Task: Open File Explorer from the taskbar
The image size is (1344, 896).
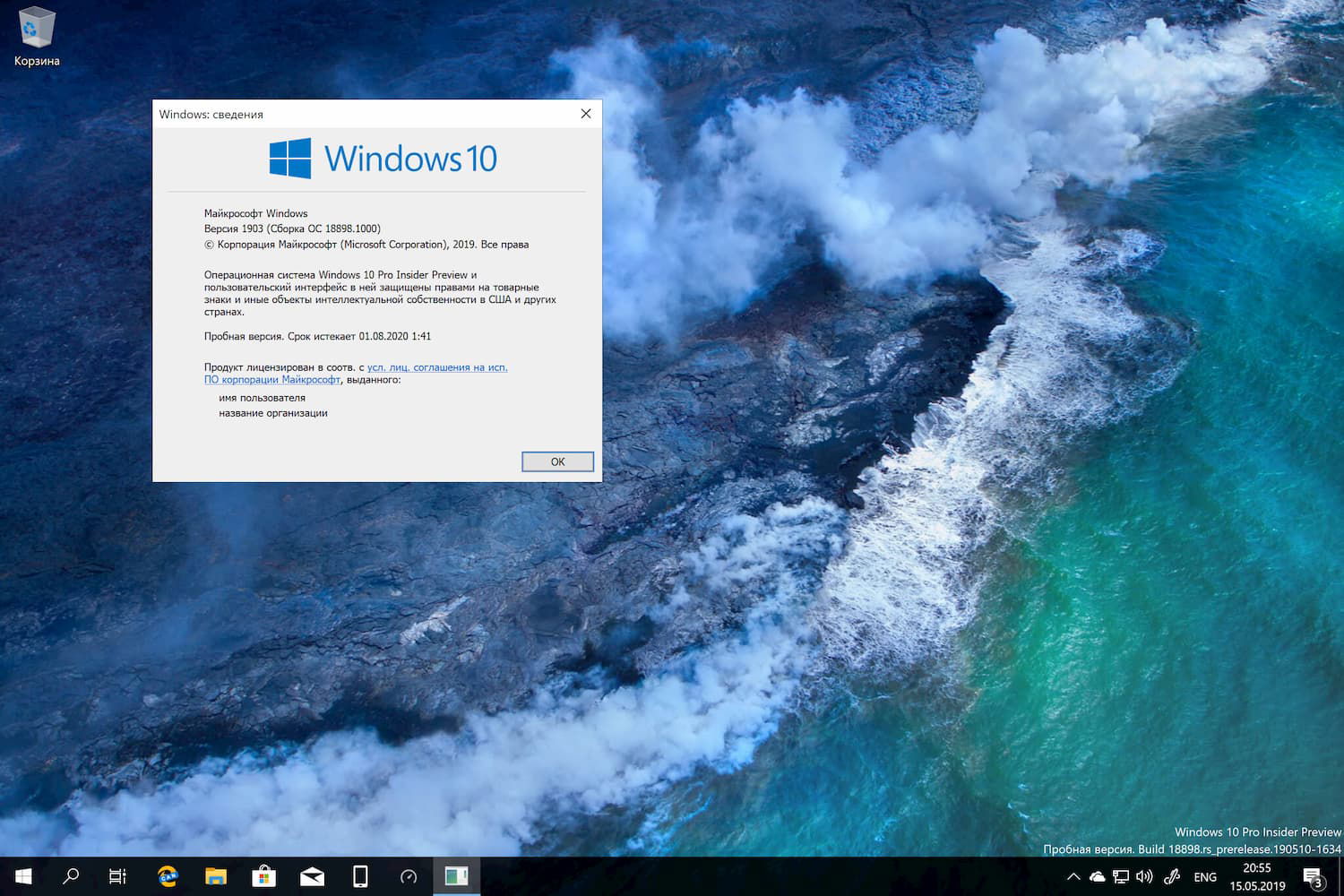Action: [x=214, y=876]
